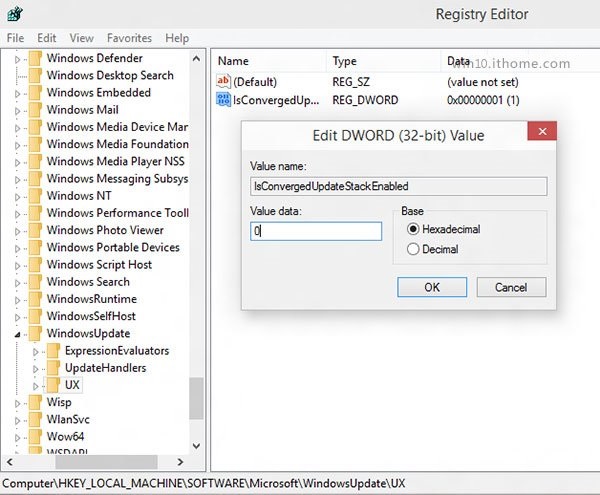Click the Windows Desktop Search folder icon
Image resolution: width=600 pixels, height=495 pixels.
35,75
